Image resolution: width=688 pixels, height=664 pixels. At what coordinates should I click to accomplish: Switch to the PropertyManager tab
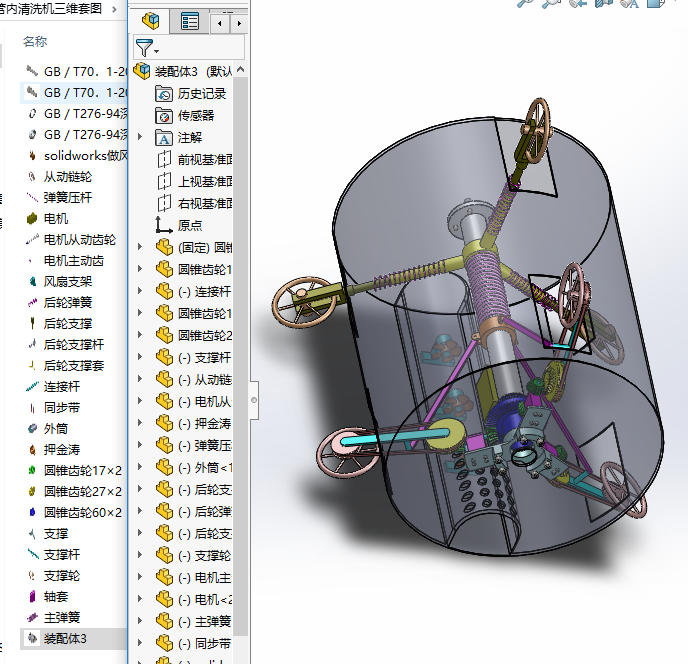[x=190, y=21]
